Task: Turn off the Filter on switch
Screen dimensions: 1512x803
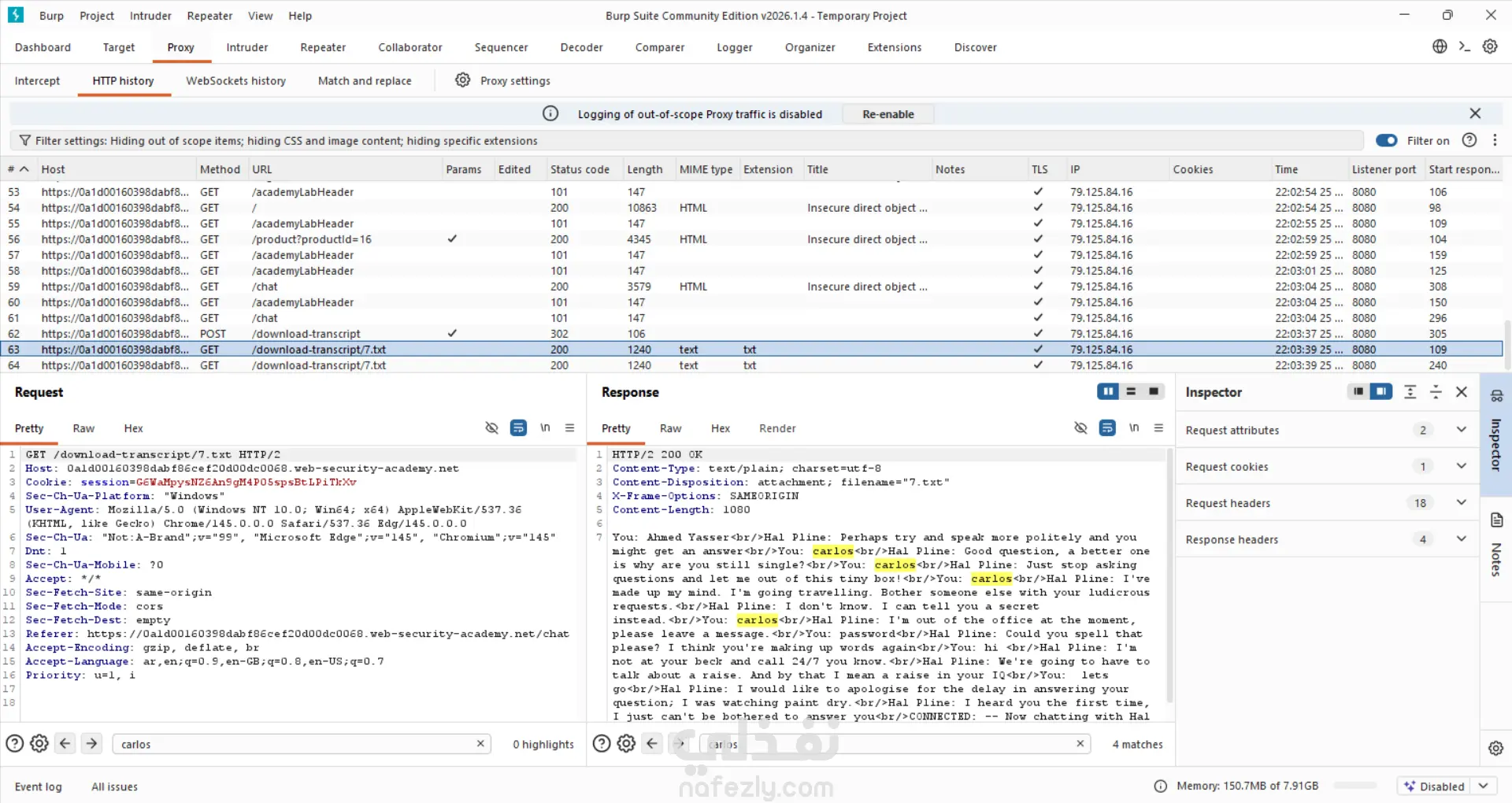Action: tap(1386, 140)
